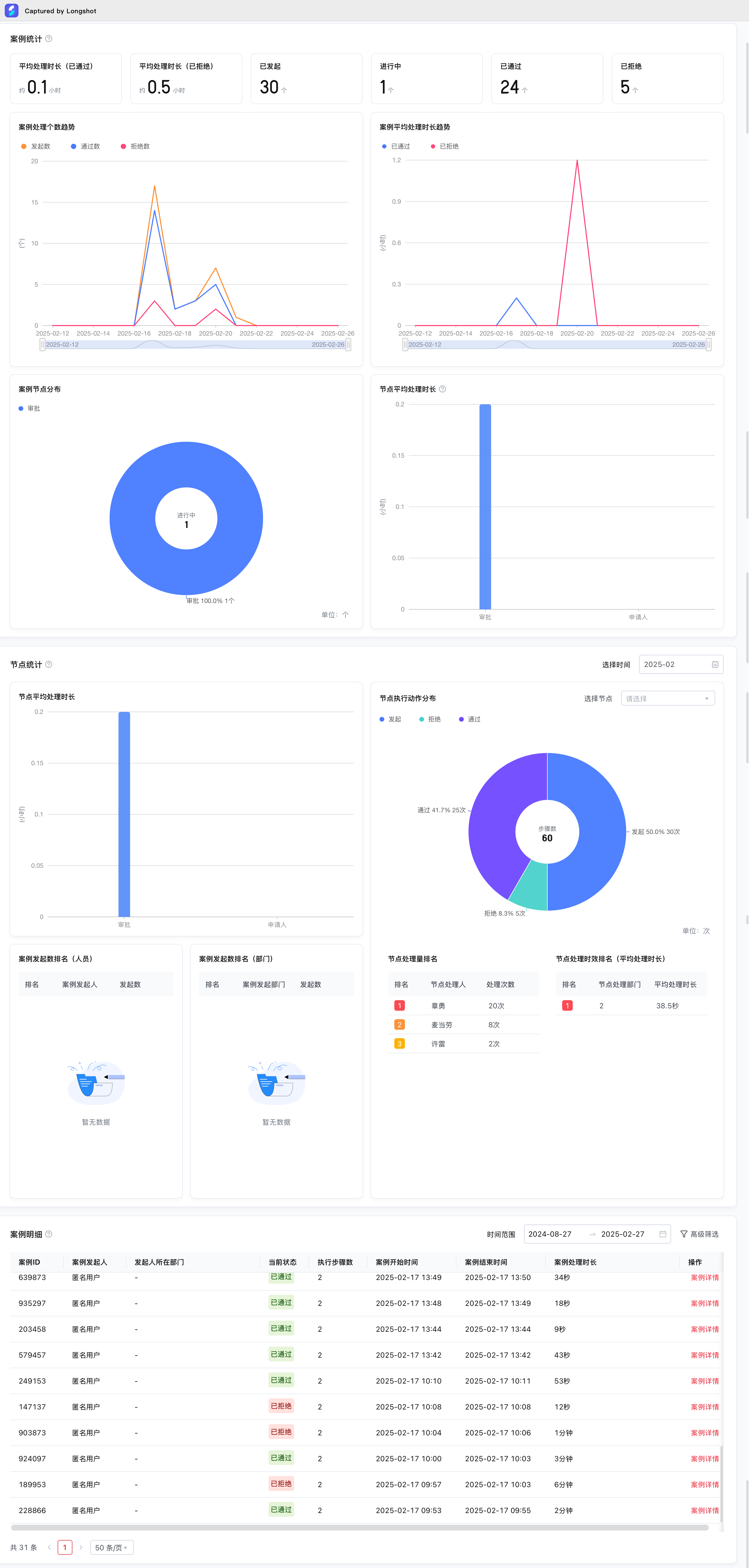Click the help icon beside 案例明细
The width and height of the screenshot is (749, 1568).
pos(49,1234)
